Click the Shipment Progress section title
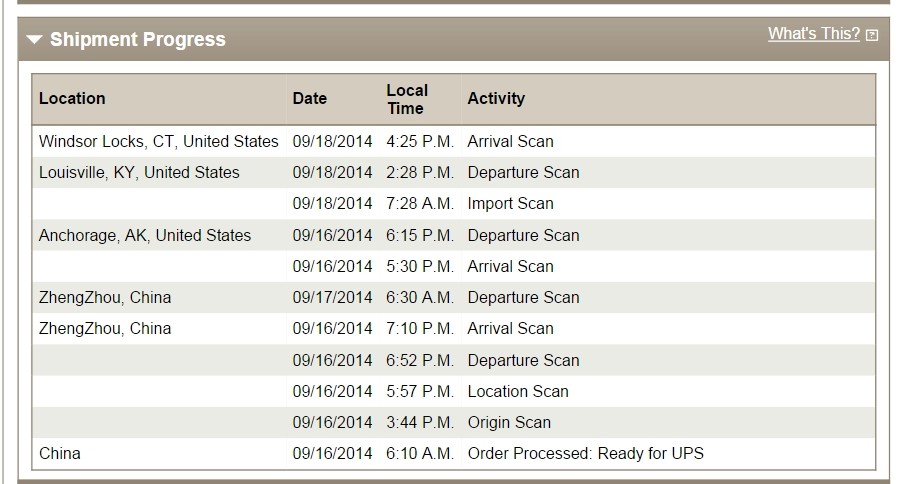Viewport: 921px width, 484px height. pyautogui.click(x=137, y=40)
